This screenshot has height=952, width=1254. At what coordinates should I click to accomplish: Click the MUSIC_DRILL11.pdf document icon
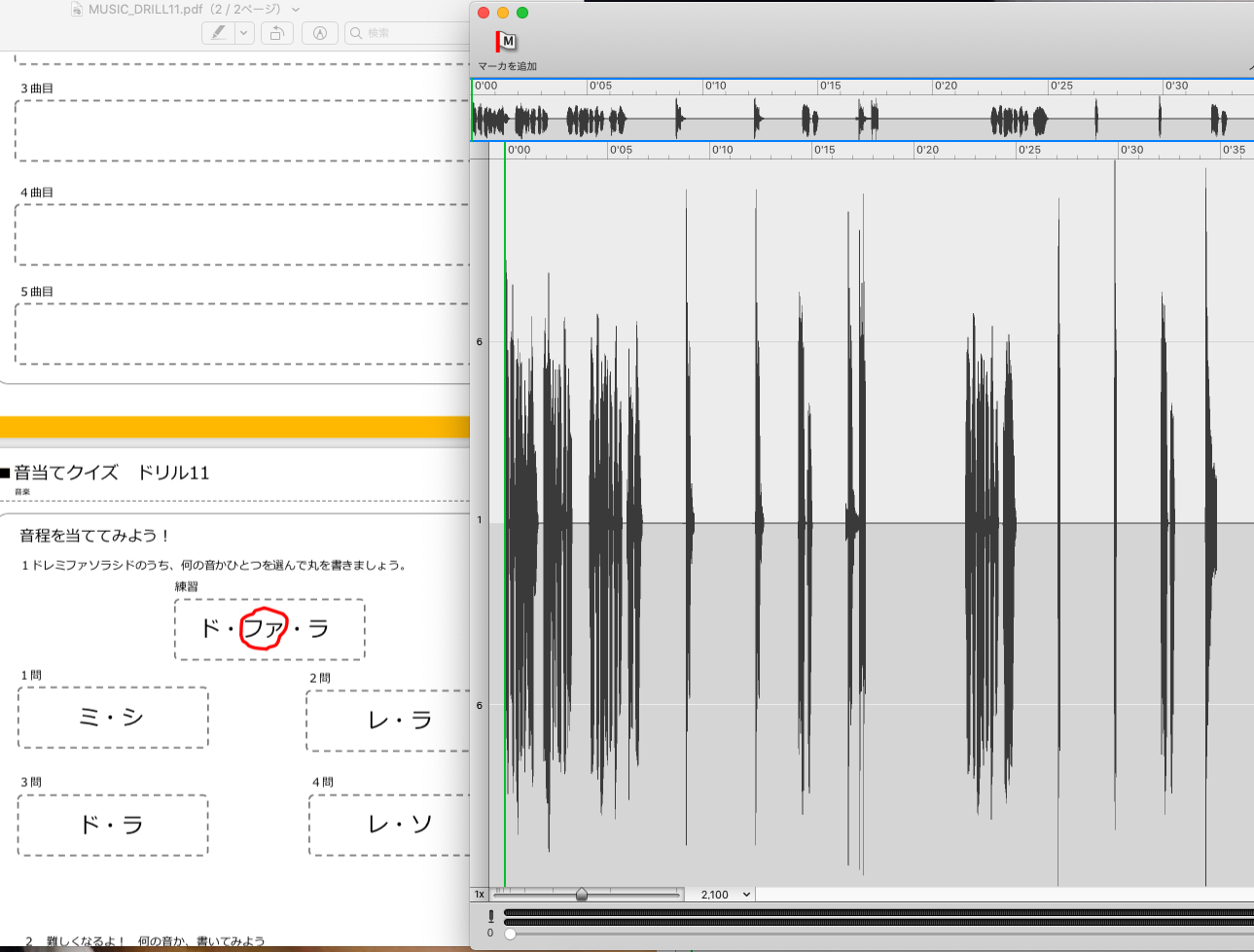(78, 10)
